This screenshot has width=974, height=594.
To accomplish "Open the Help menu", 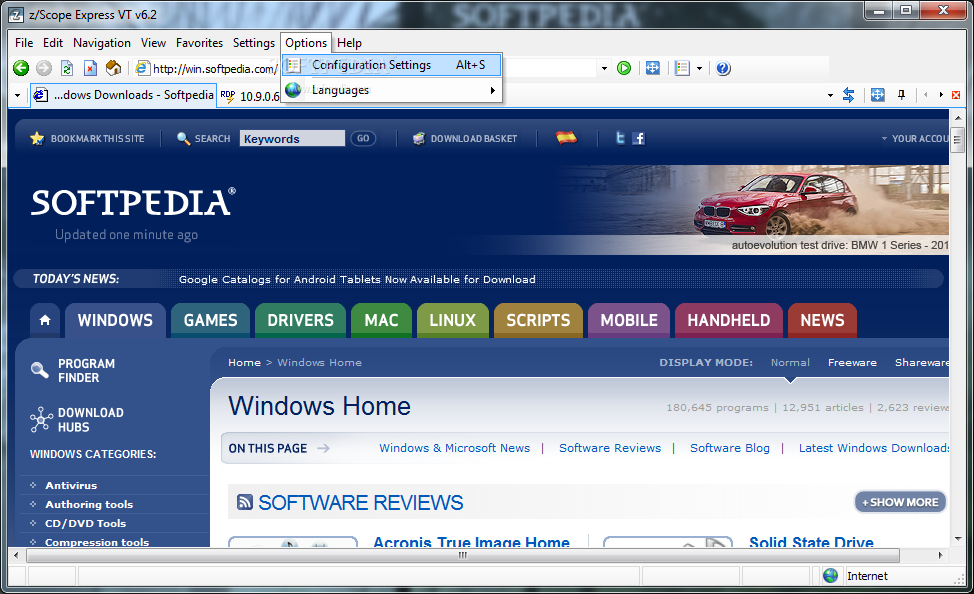I will 349,43.
